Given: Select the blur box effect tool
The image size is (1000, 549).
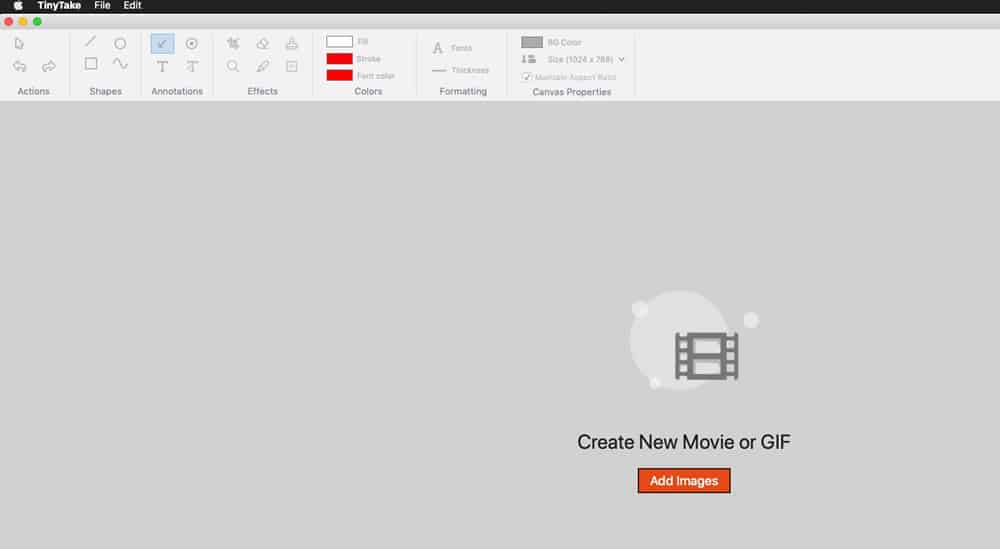Looking at the screenshot, I should (x=291, y=66).
